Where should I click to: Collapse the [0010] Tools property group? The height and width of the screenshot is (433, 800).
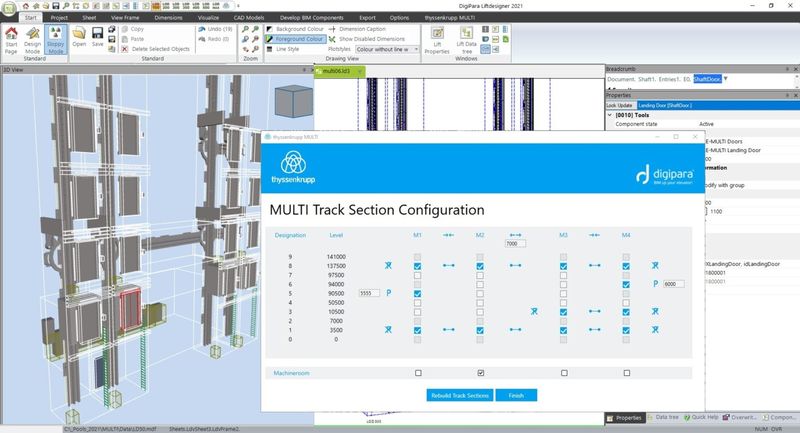tap(612, 114)
